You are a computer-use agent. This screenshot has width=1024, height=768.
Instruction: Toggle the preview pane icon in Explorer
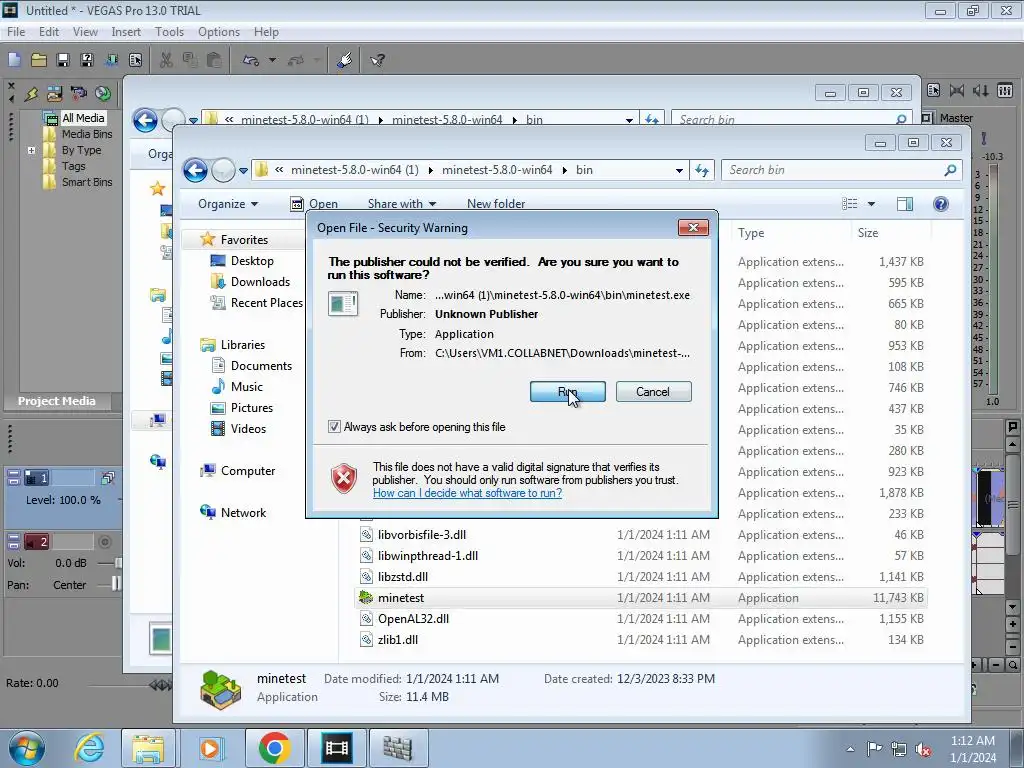[x=904, y=204]
